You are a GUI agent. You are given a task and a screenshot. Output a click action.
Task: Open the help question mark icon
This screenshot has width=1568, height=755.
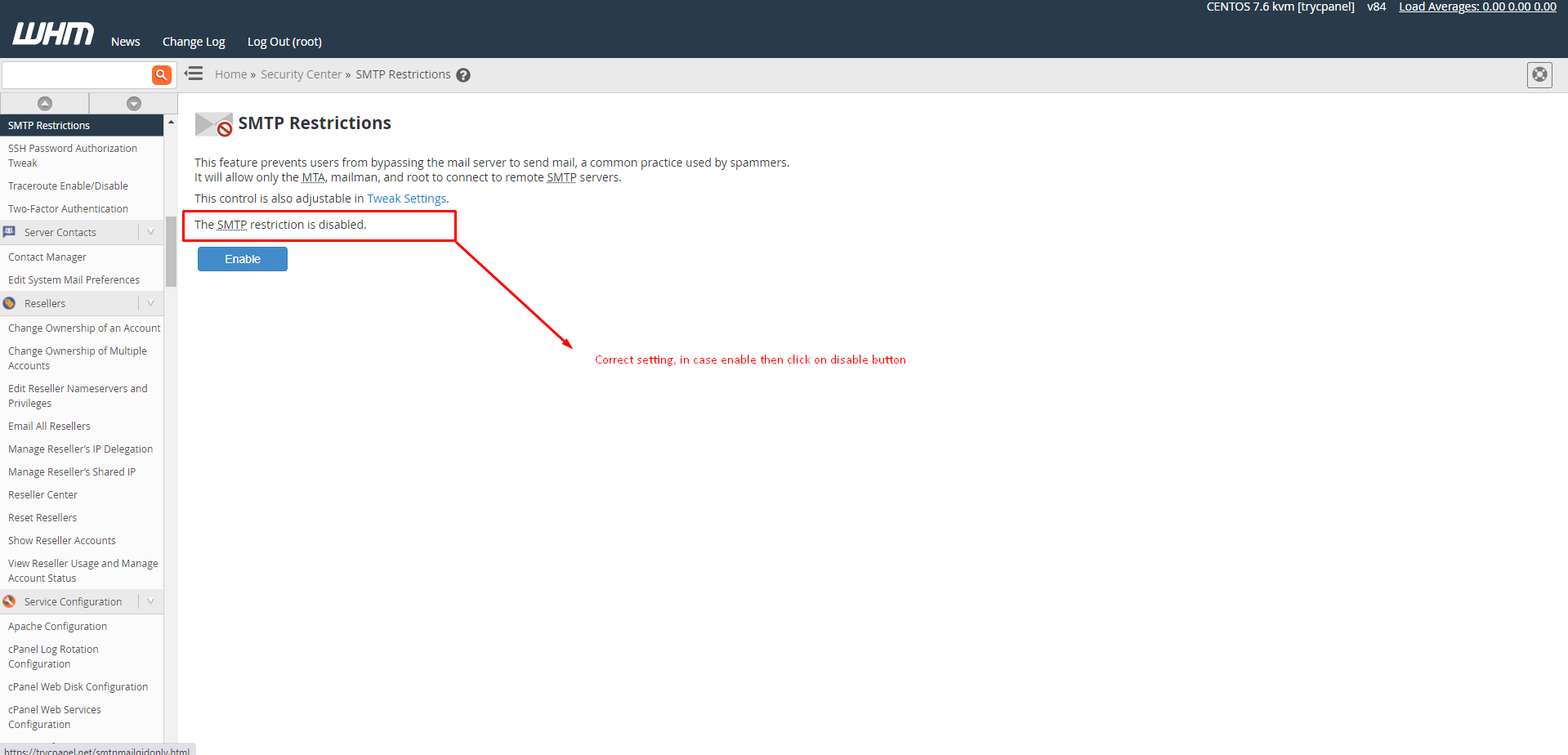click(463, 75)
